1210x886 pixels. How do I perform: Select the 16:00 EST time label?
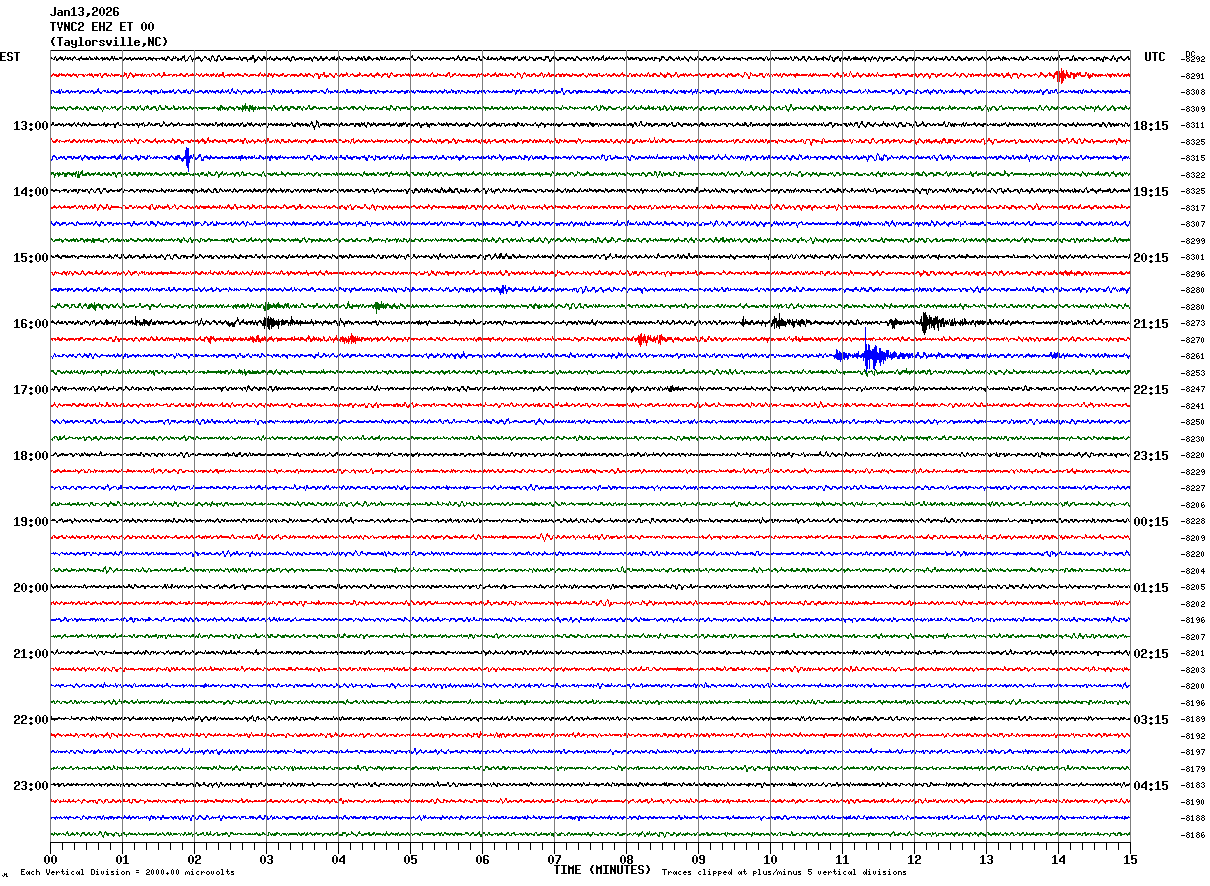[x=30, y=324]
